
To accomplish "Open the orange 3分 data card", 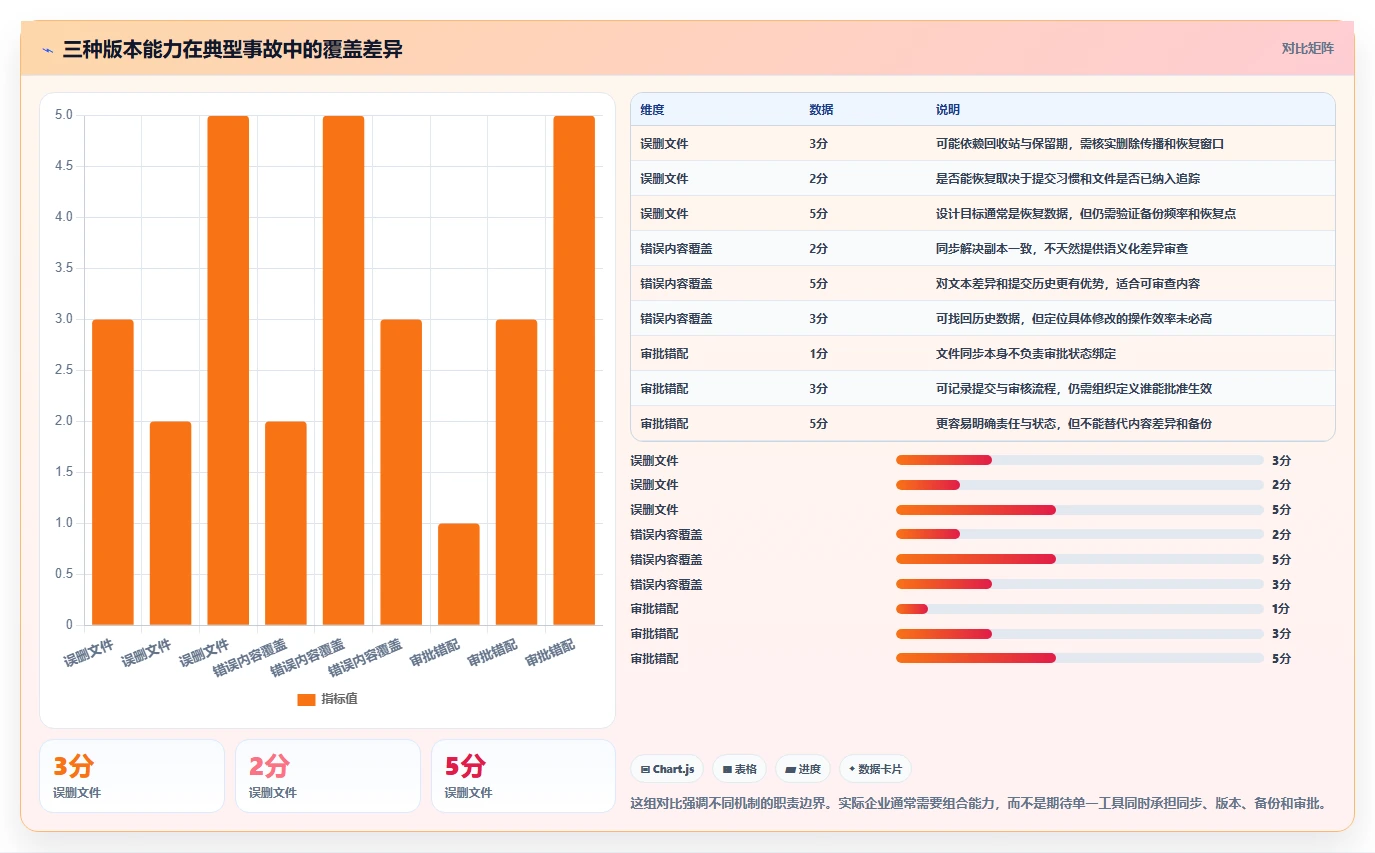I will (x=132, y=776).
